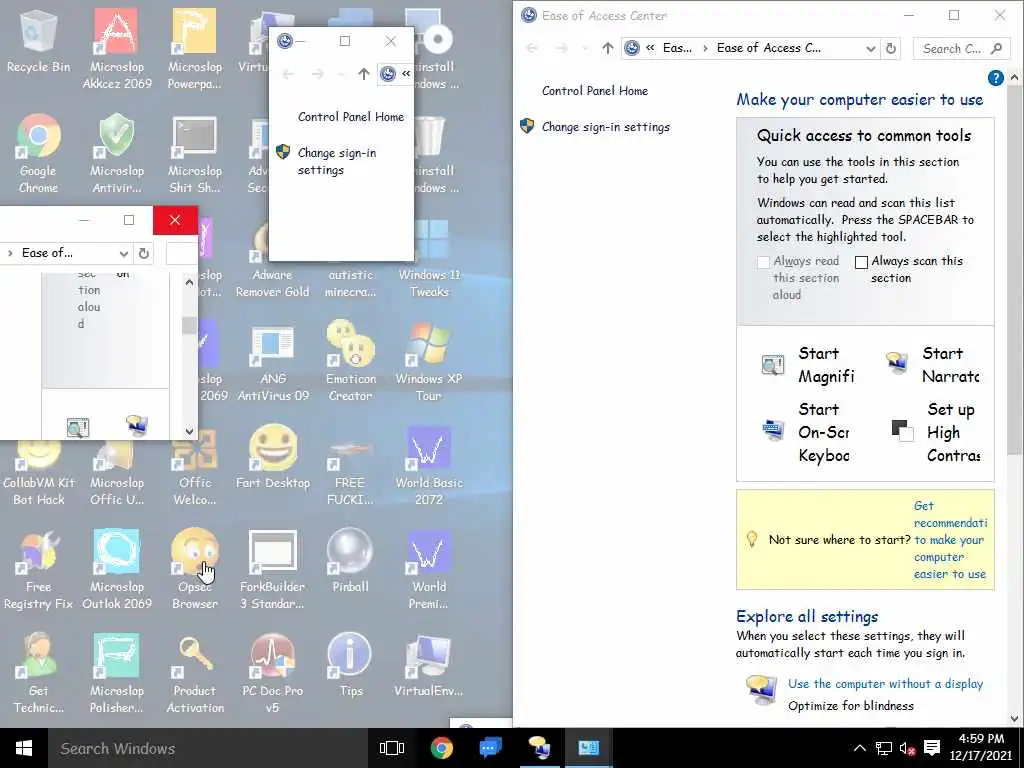Open Microslop Antivir... shield icon
Image resolution: width=1024 pixels, height=768 pixels.
point(117,153)
